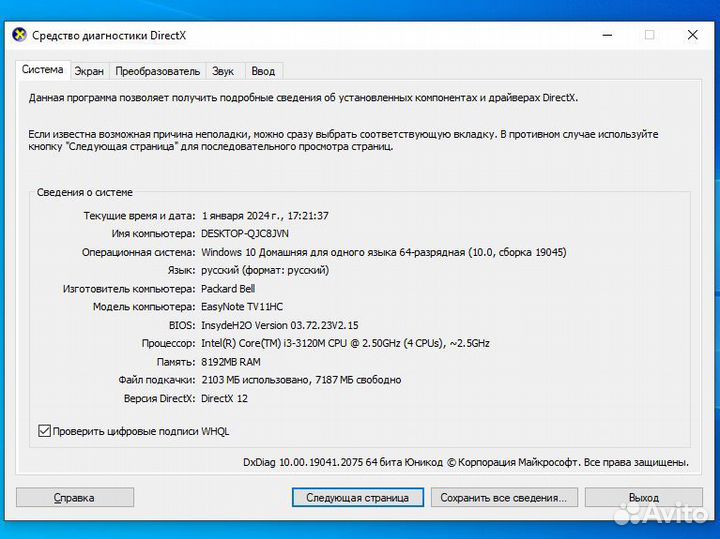Click the DirectX 12 version value
This screenshot has height=539, width=720.
click(225, 399)
